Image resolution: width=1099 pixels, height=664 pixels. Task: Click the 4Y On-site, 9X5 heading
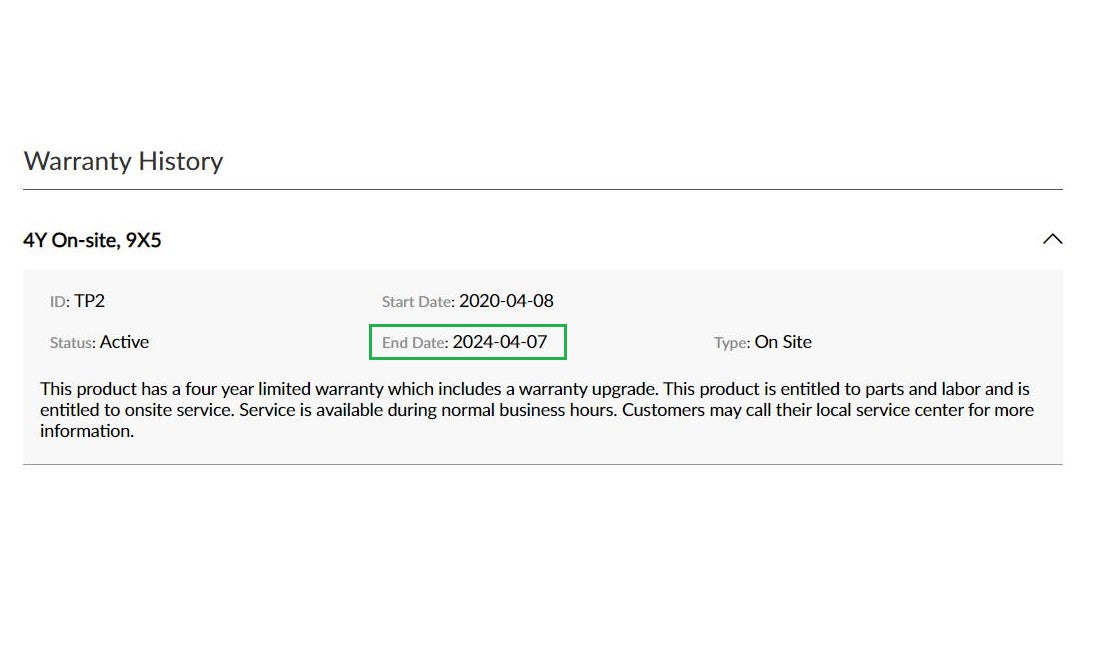(92, 240)
